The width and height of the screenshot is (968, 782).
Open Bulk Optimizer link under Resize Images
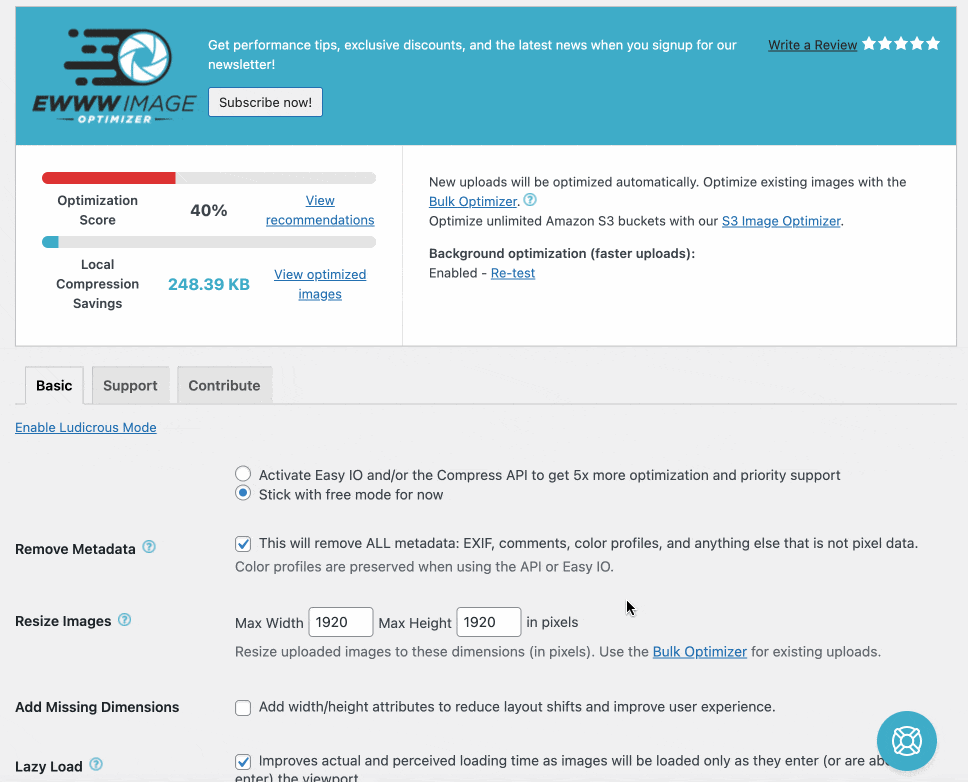point(699,652)
